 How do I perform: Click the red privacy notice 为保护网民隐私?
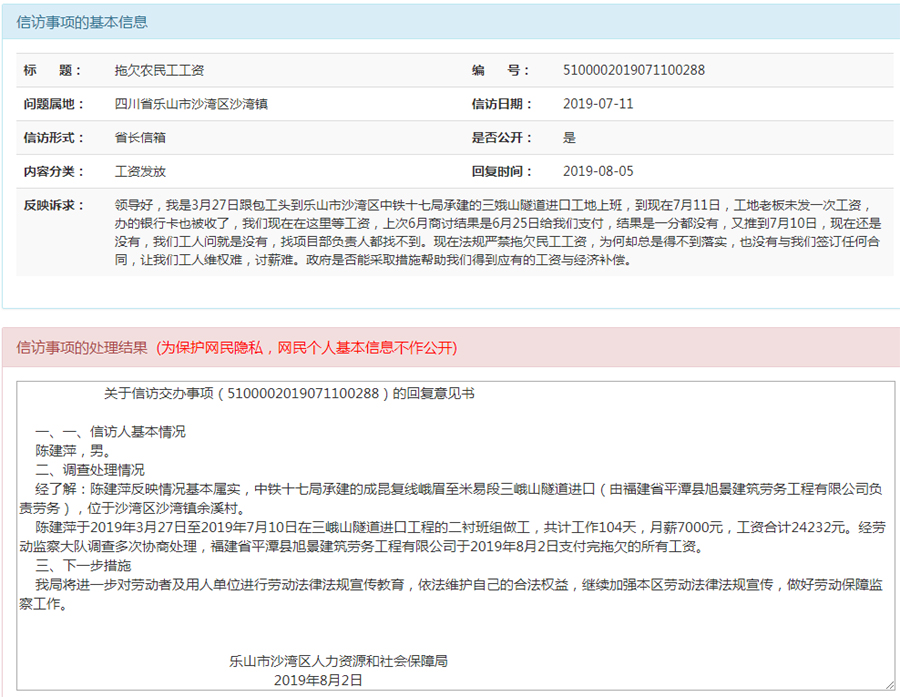[306, 349]
